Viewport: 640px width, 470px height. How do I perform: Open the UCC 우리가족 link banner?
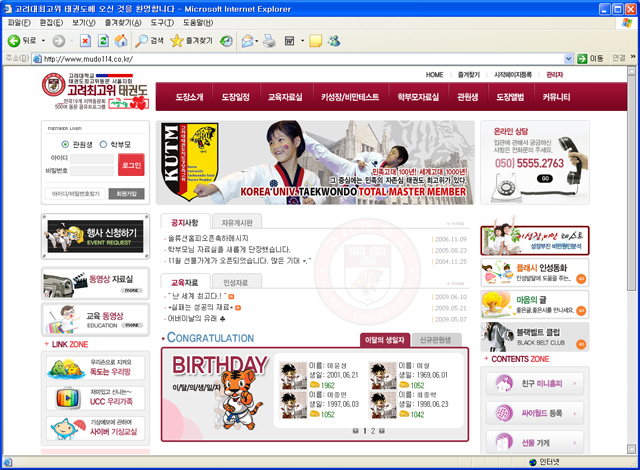(96, 398)
